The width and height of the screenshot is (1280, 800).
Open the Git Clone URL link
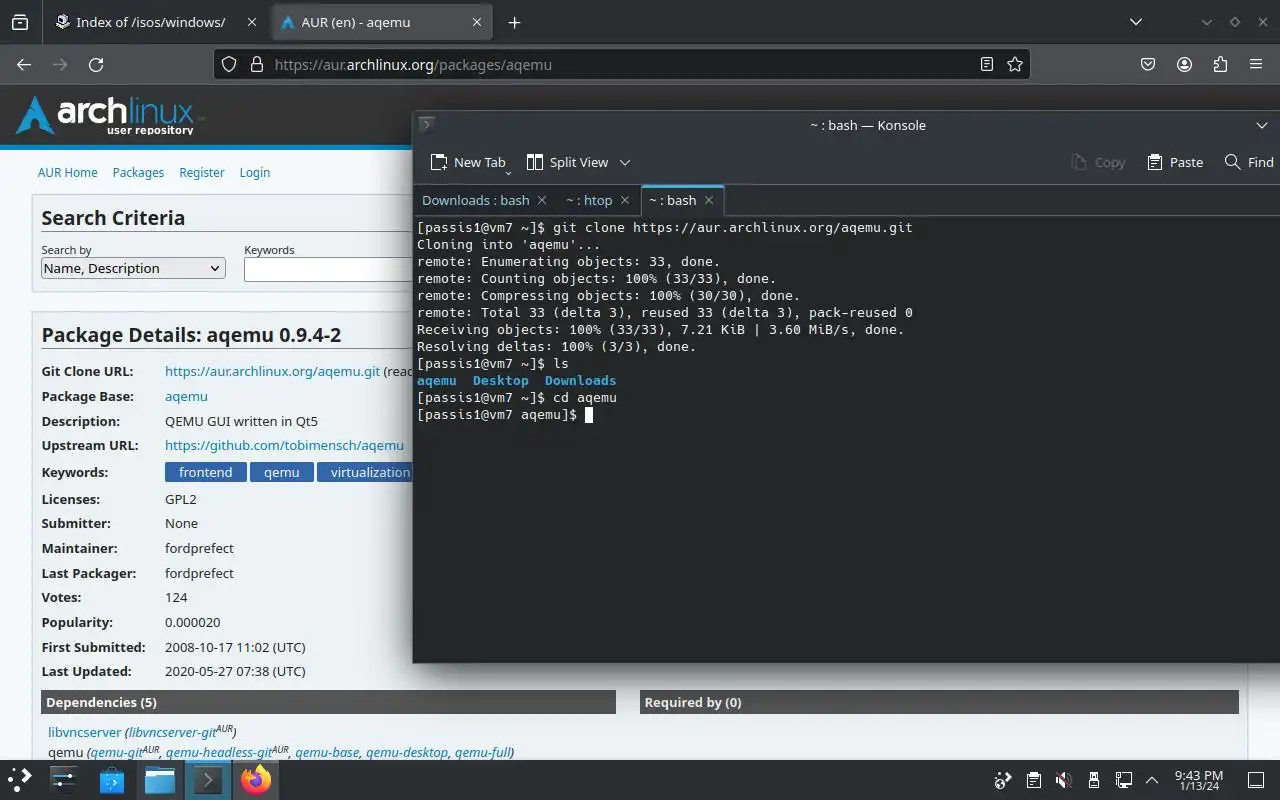point(272,371)
